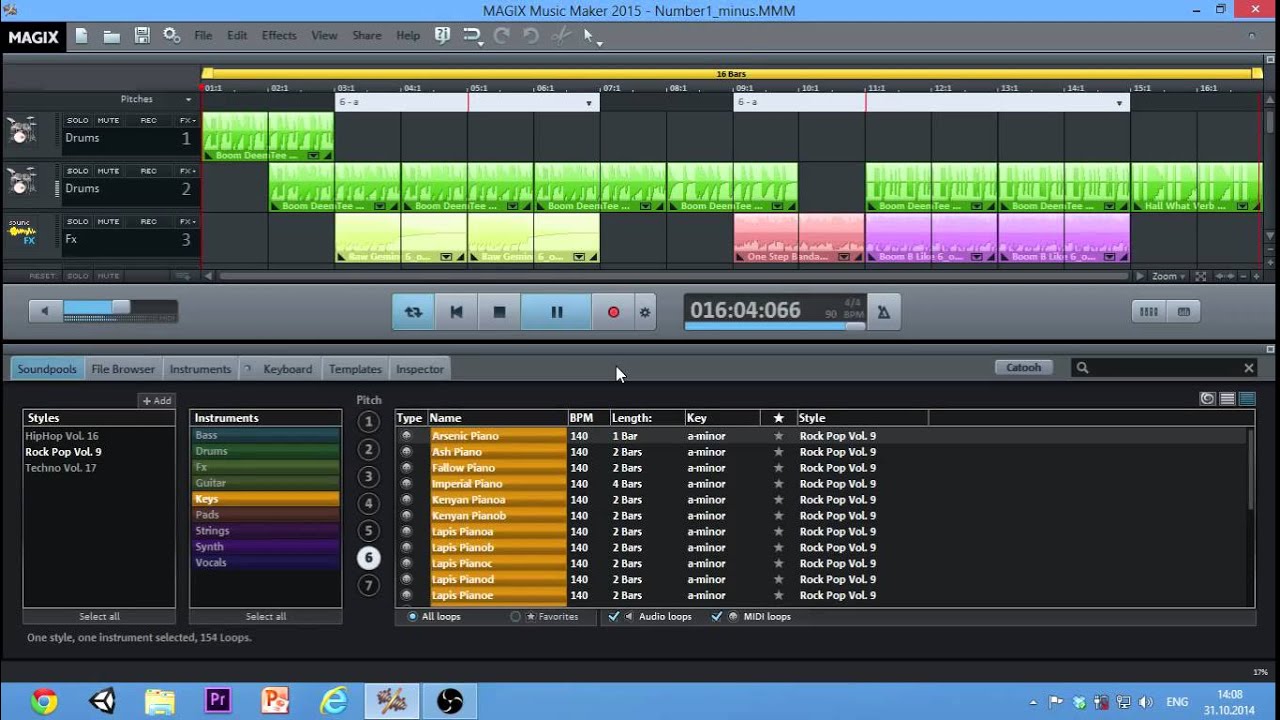Click Select all under Styles list
Image resolution: width=1280 pixels, height=720 pixels.
(x=99, y=616)
